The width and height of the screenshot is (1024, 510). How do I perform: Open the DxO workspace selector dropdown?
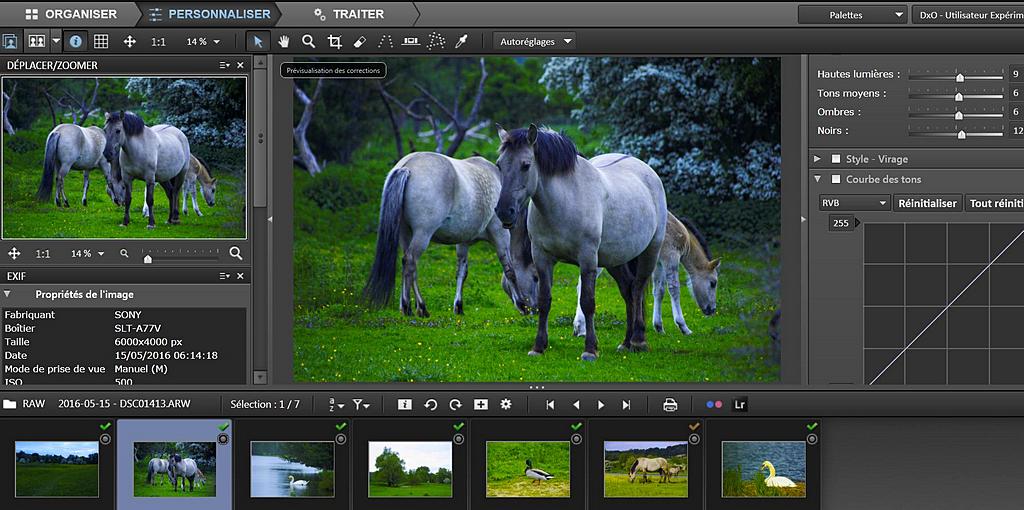pos(968,14)
